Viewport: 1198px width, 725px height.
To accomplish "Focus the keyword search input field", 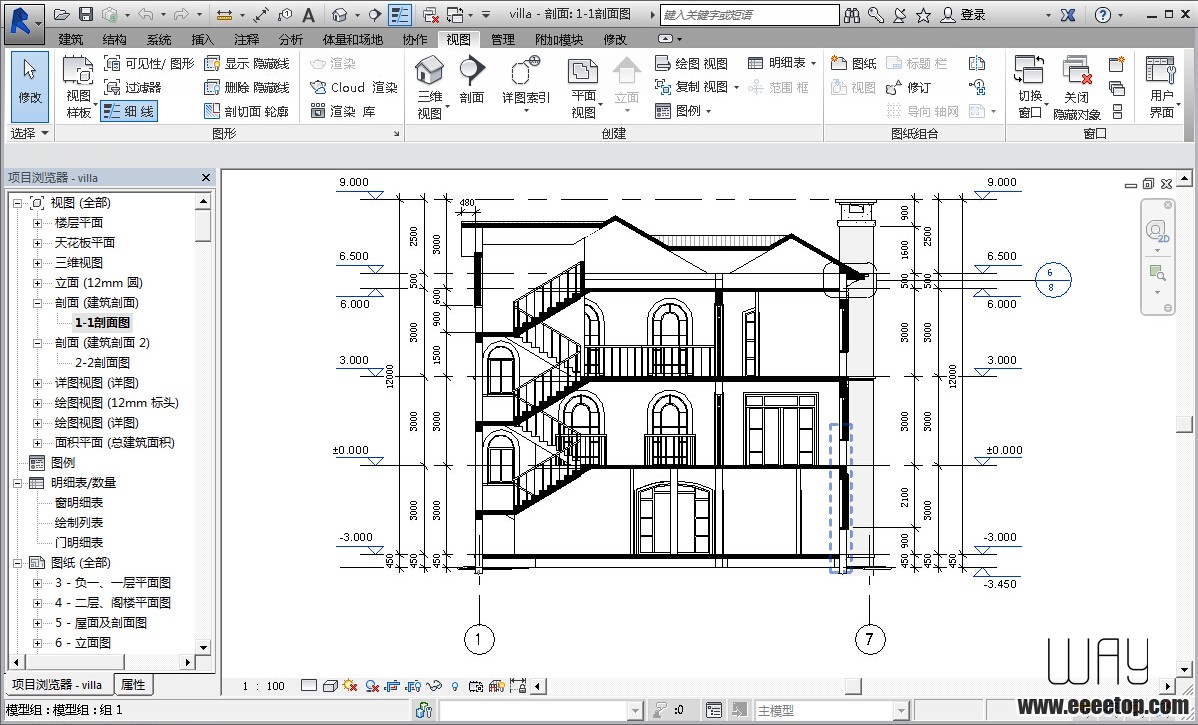I will (749, 15).
